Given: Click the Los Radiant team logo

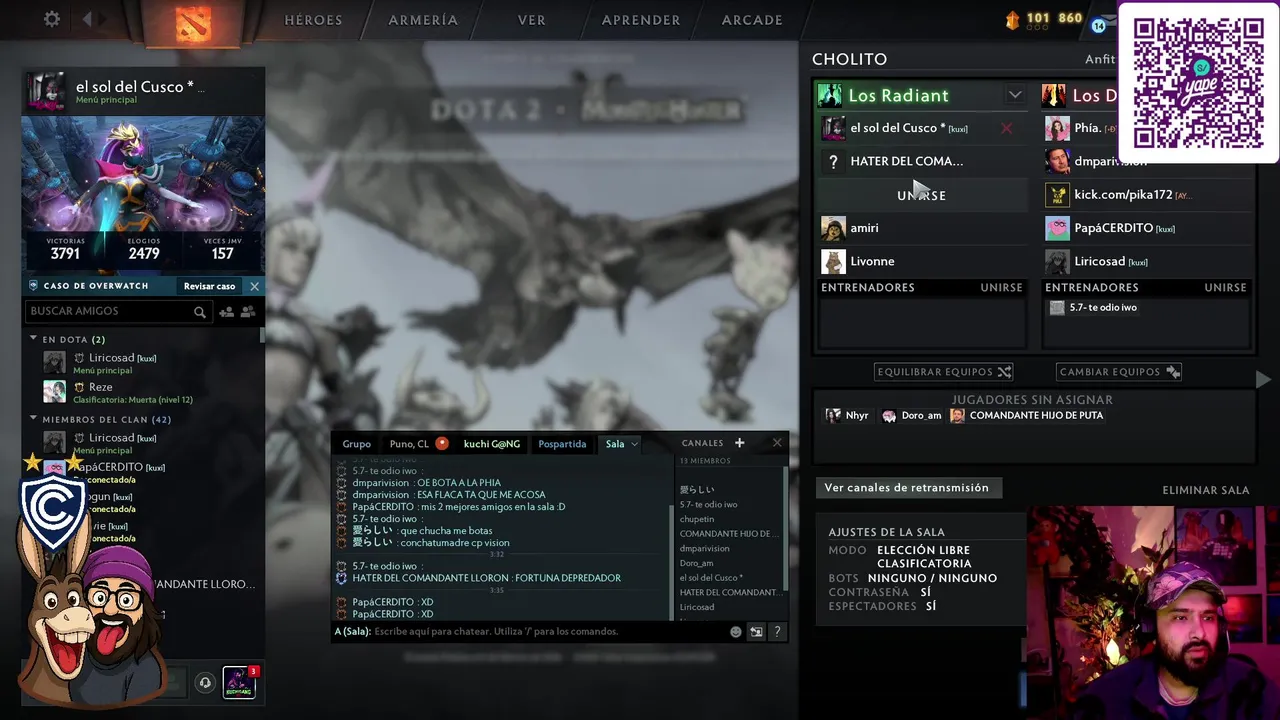Looking at the screenshot, I should pos(829,95).
